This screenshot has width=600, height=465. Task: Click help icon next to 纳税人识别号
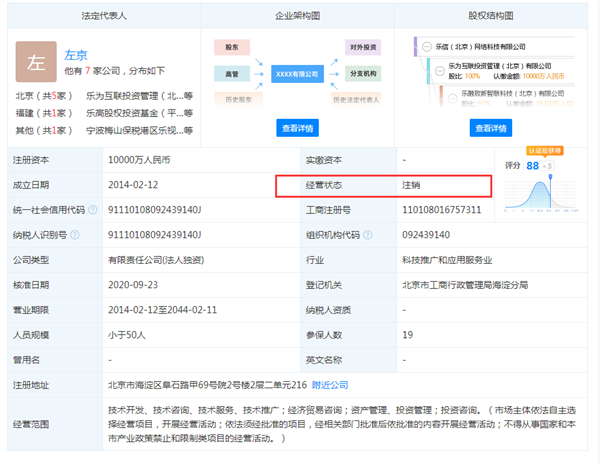pyautogui.click(x=75, y=235)
